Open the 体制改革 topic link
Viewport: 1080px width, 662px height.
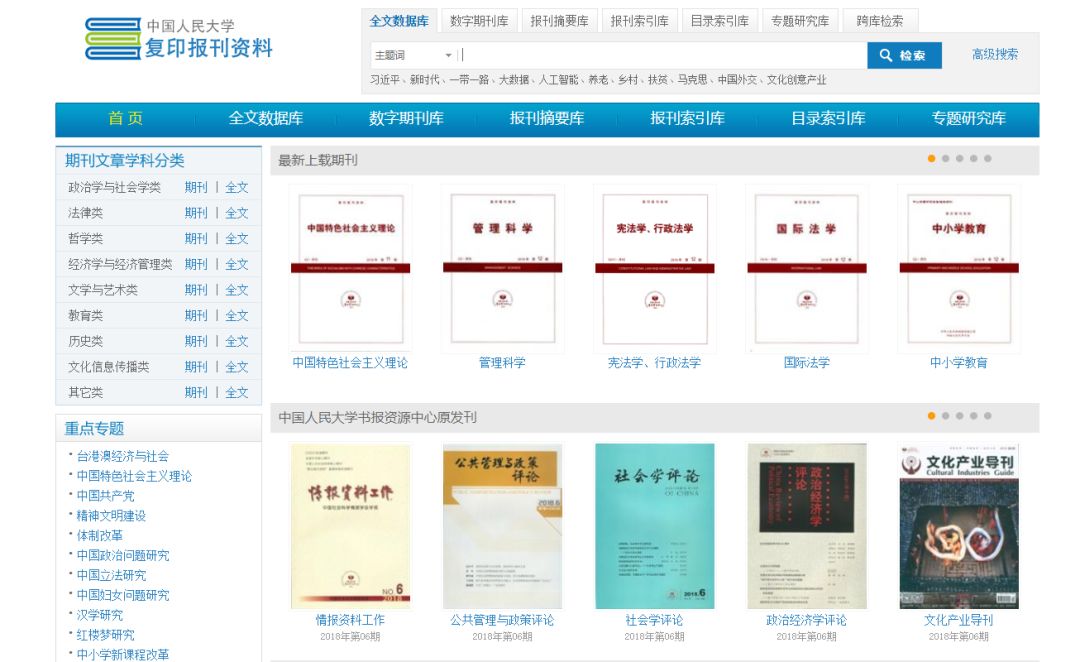pyautogui.click(x=99, y=535)
